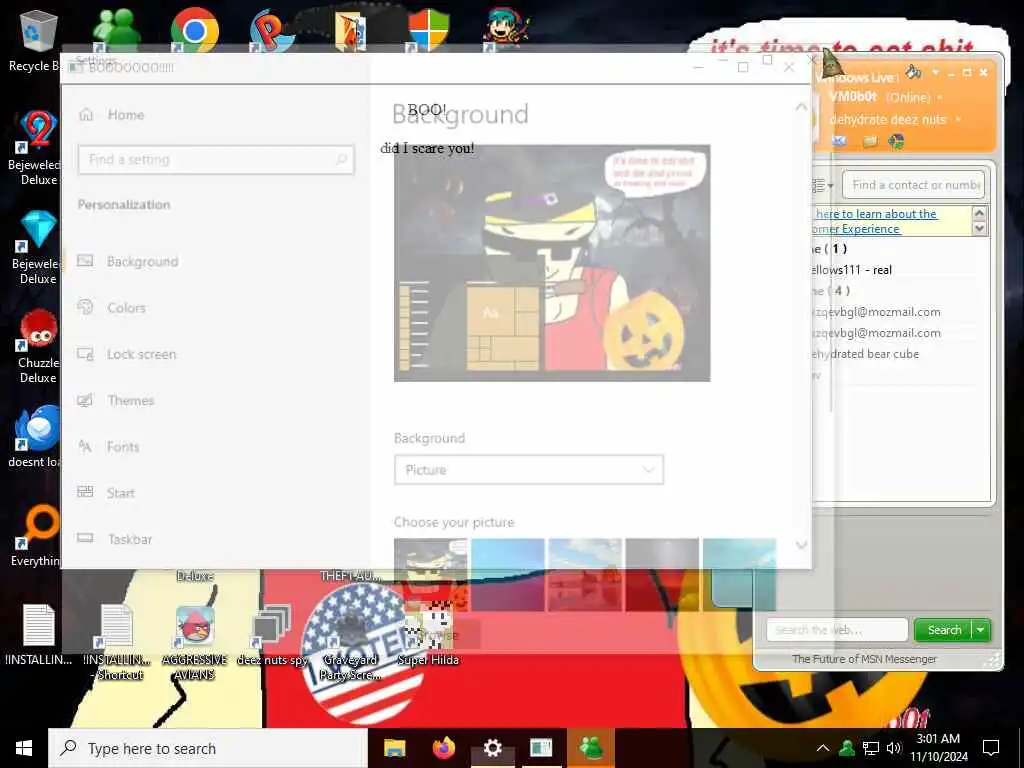Switch to Messenger taskbar button
The height and width of the screenshot is (768, 1024).
(592, 748)
